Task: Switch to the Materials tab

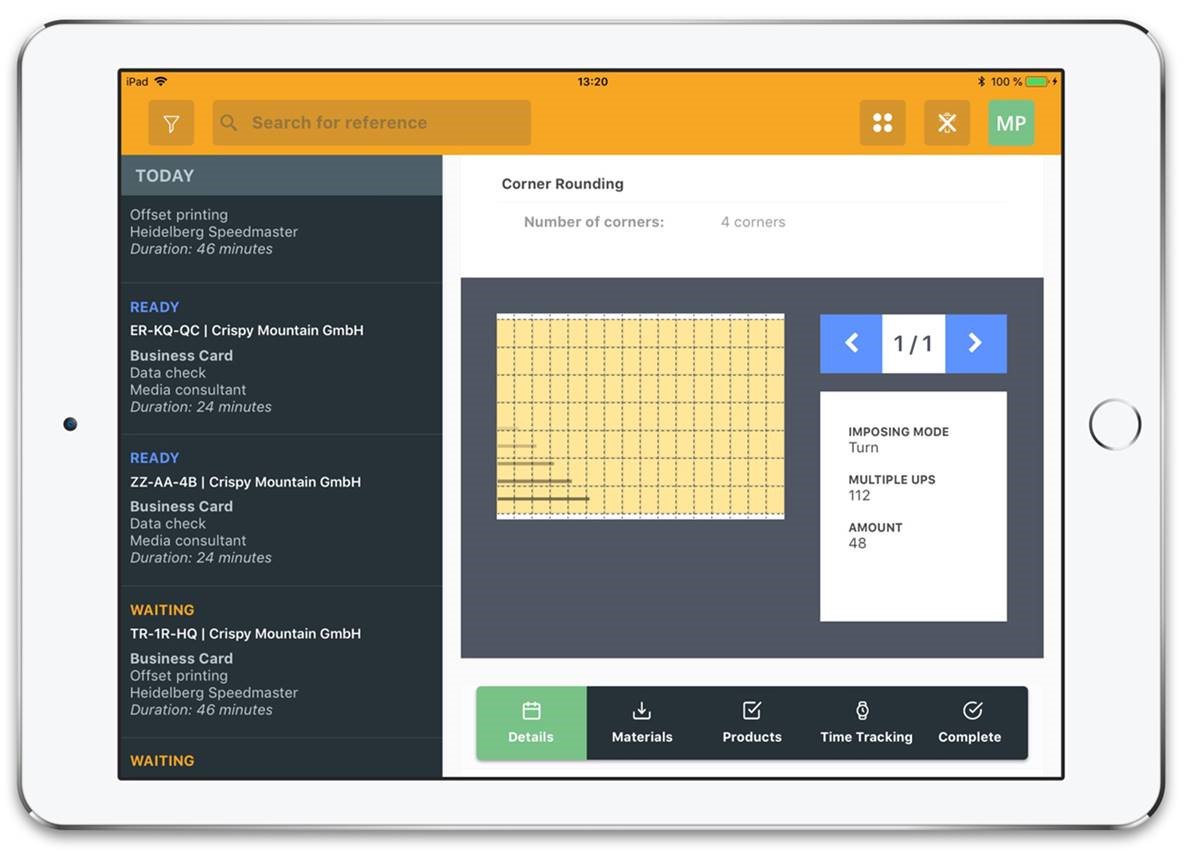Action: pos(642,723)
